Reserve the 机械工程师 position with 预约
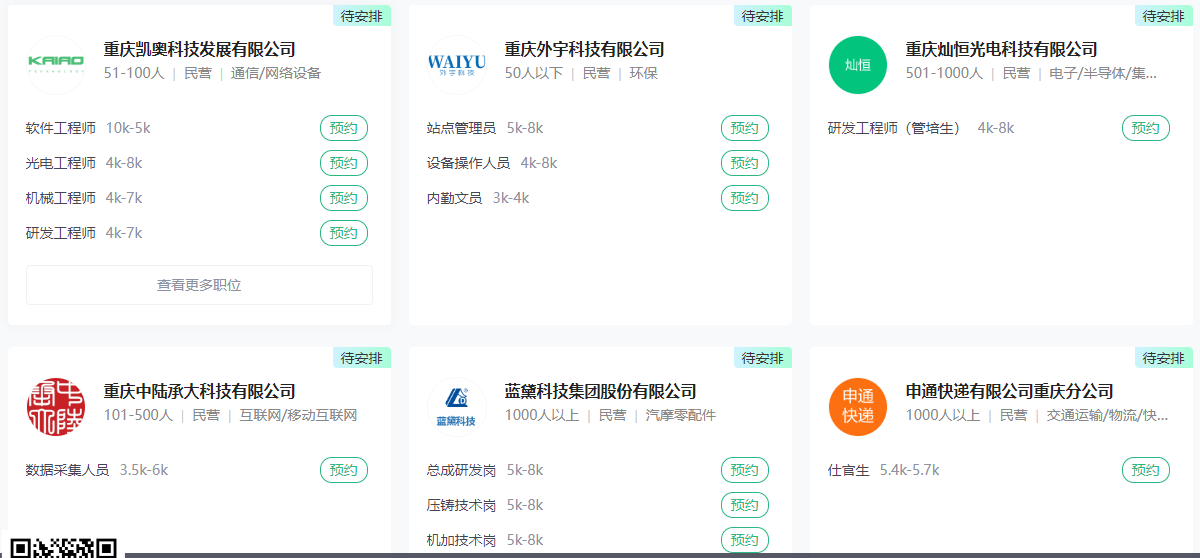1200x558 pixels. click(344, 198)
